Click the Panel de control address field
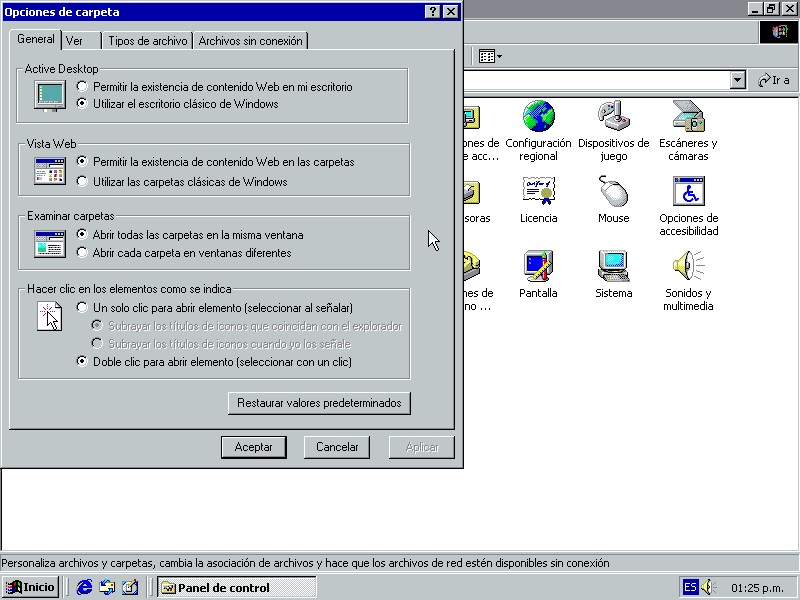Image resolution: width=800 pixels, height=600 pixels. [597, 80]
